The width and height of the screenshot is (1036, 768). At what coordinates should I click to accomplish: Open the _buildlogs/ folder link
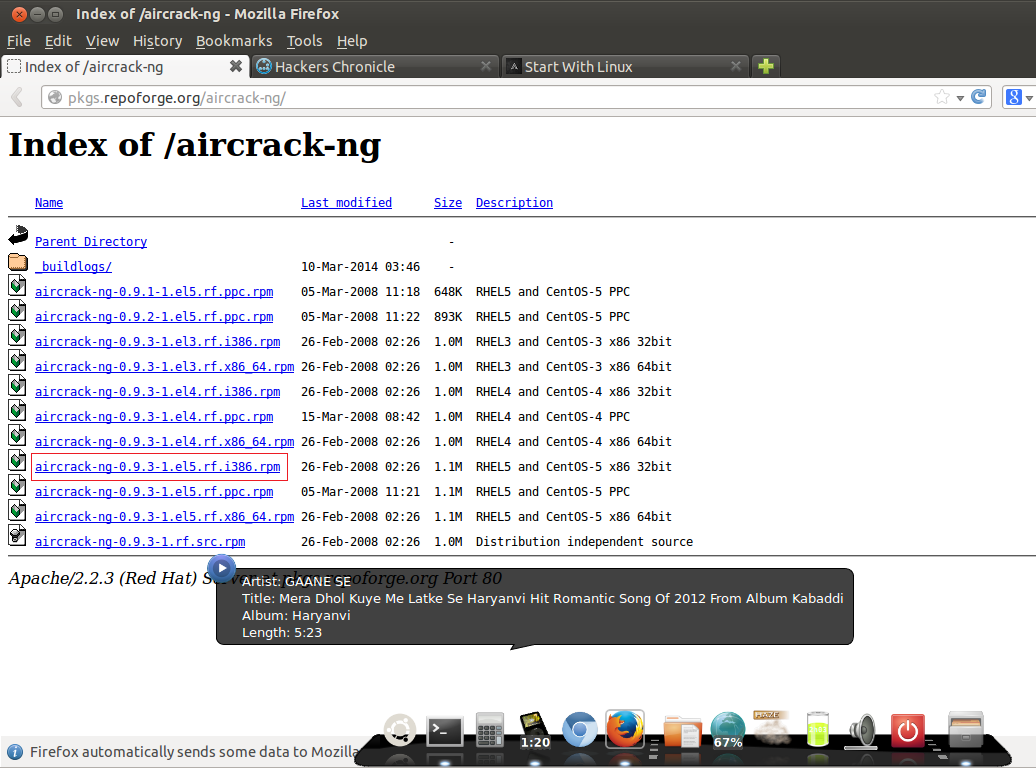(x=73, y=267)
